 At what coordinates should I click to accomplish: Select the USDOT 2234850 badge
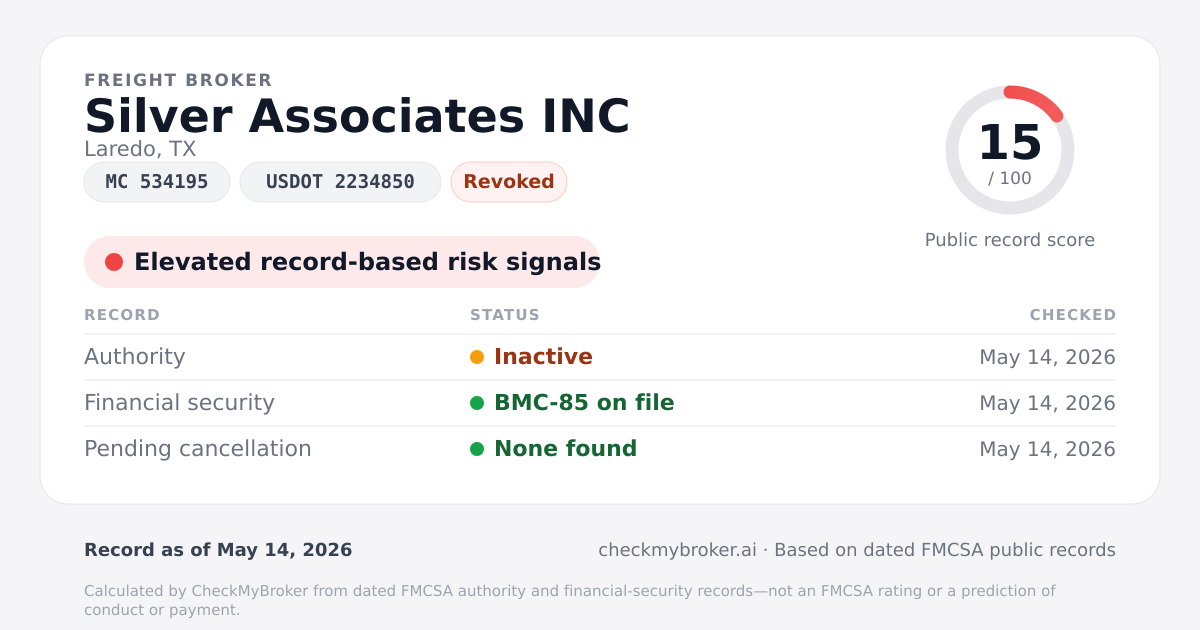point(340,182)
